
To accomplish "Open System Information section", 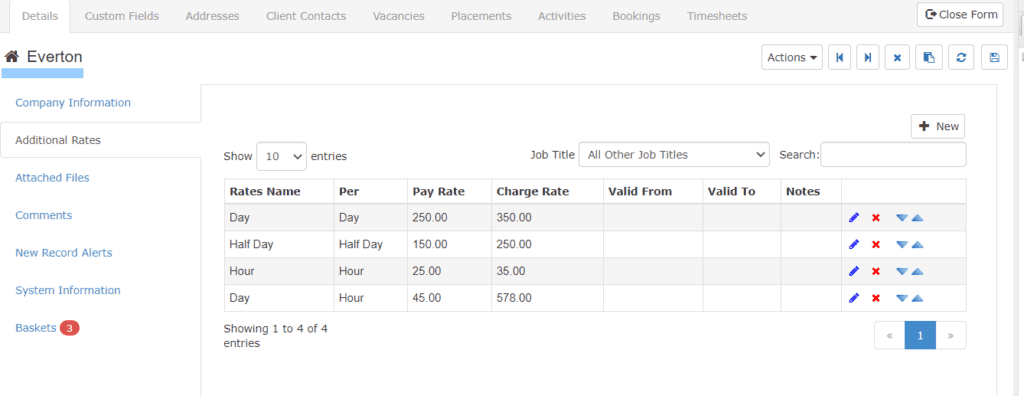I will (x=68, y=290).
